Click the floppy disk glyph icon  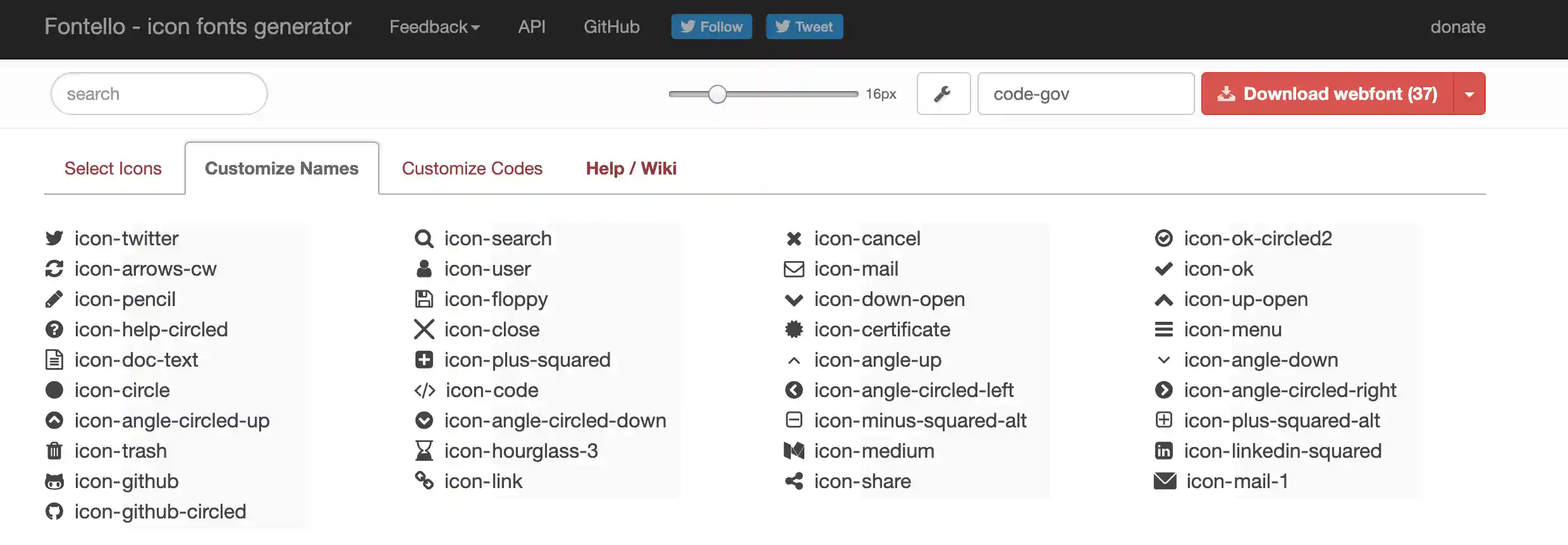coord(424,299)
